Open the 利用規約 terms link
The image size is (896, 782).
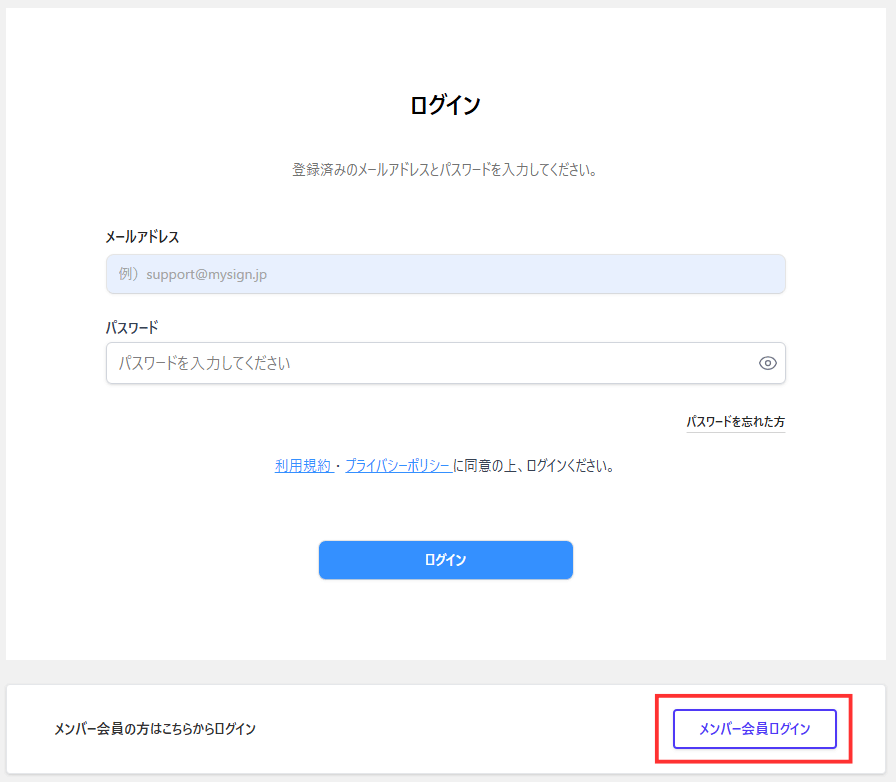pos(303,466)
